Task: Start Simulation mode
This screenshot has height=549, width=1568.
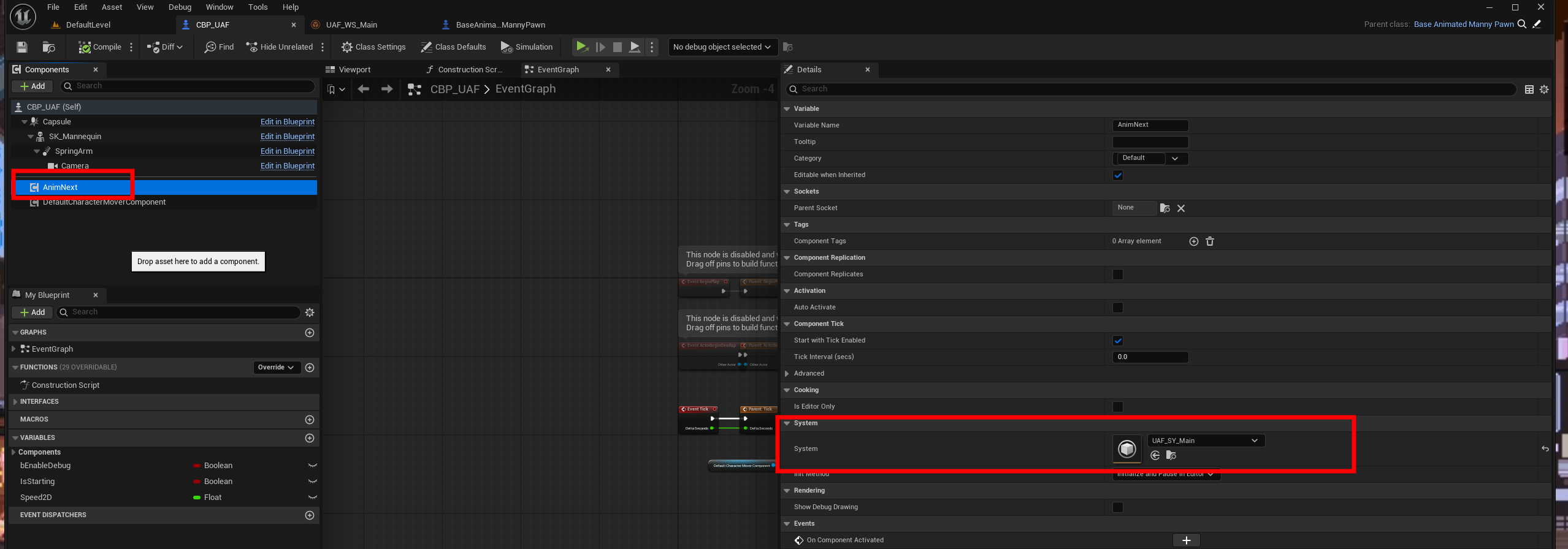Action: tap(527, 47)
